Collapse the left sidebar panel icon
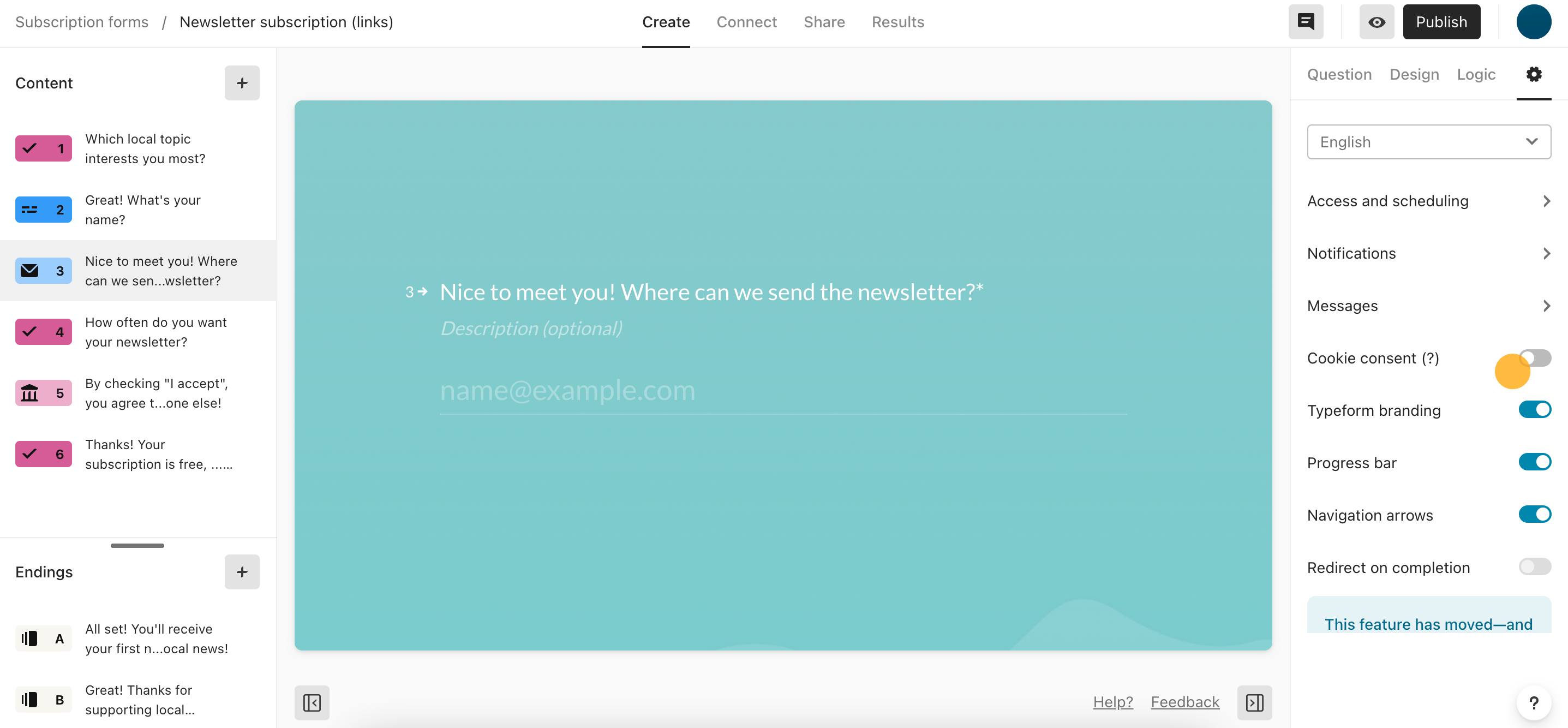 [x=312, y=702]
